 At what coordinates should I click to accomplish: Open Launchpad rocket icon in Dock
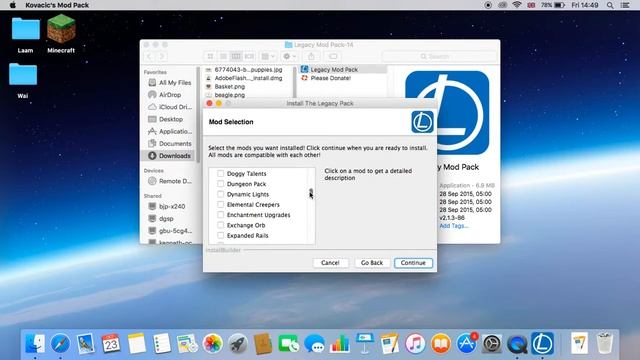tap(238, 343)
